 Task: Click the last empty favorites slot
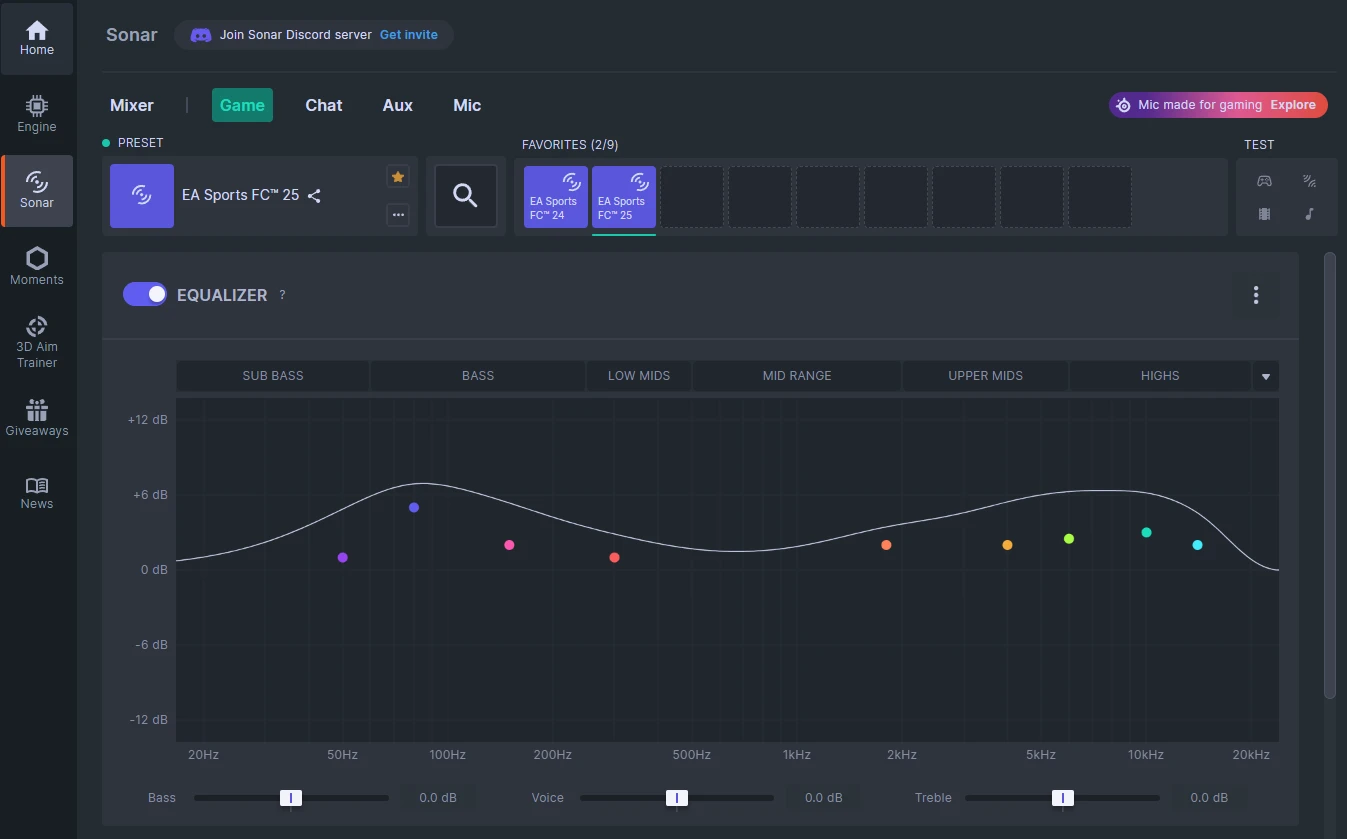(1100, 197)
